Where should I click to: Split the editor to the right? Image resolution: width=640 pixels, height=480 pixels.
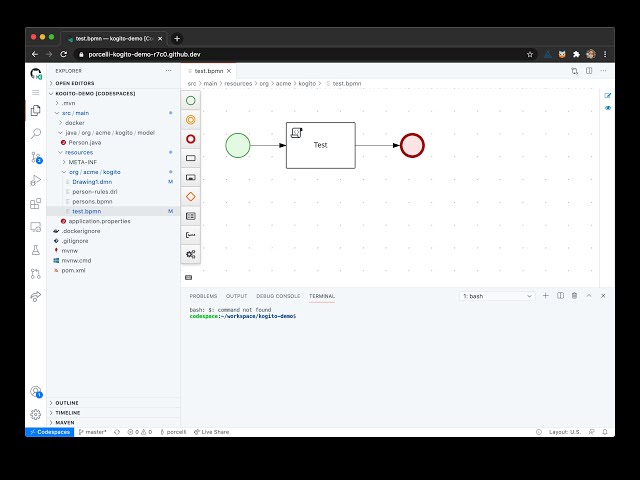click(589, 71)
